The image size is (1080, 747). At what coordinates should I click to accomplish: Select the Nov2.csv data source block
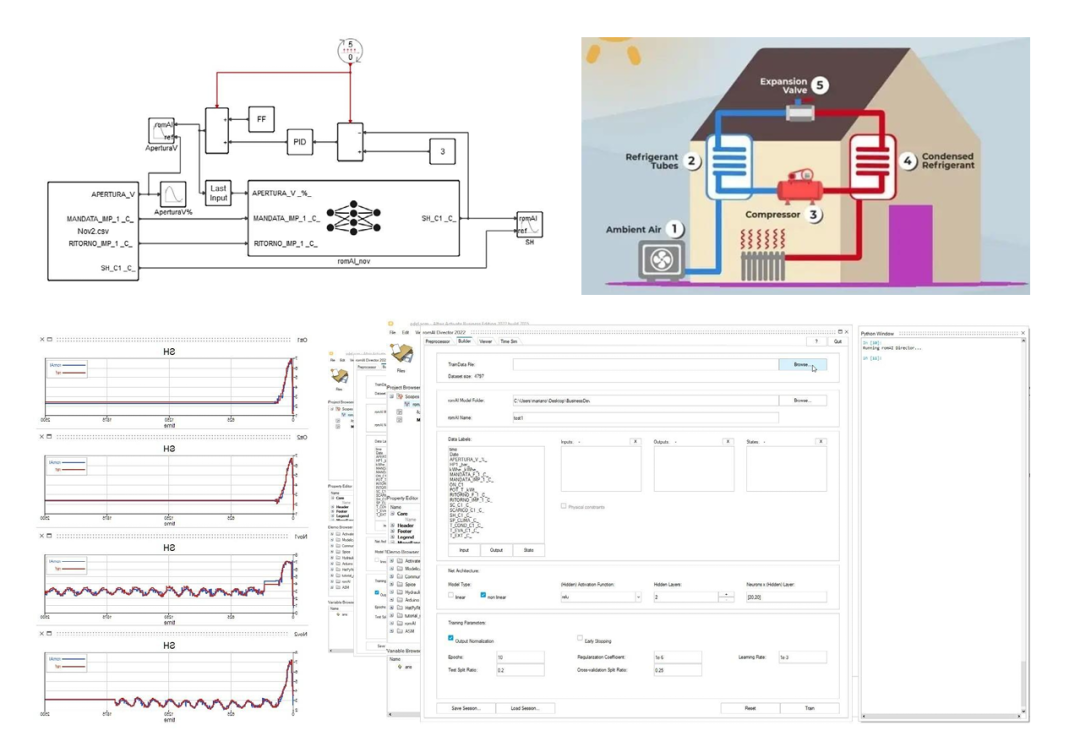(x=93, y=231)
